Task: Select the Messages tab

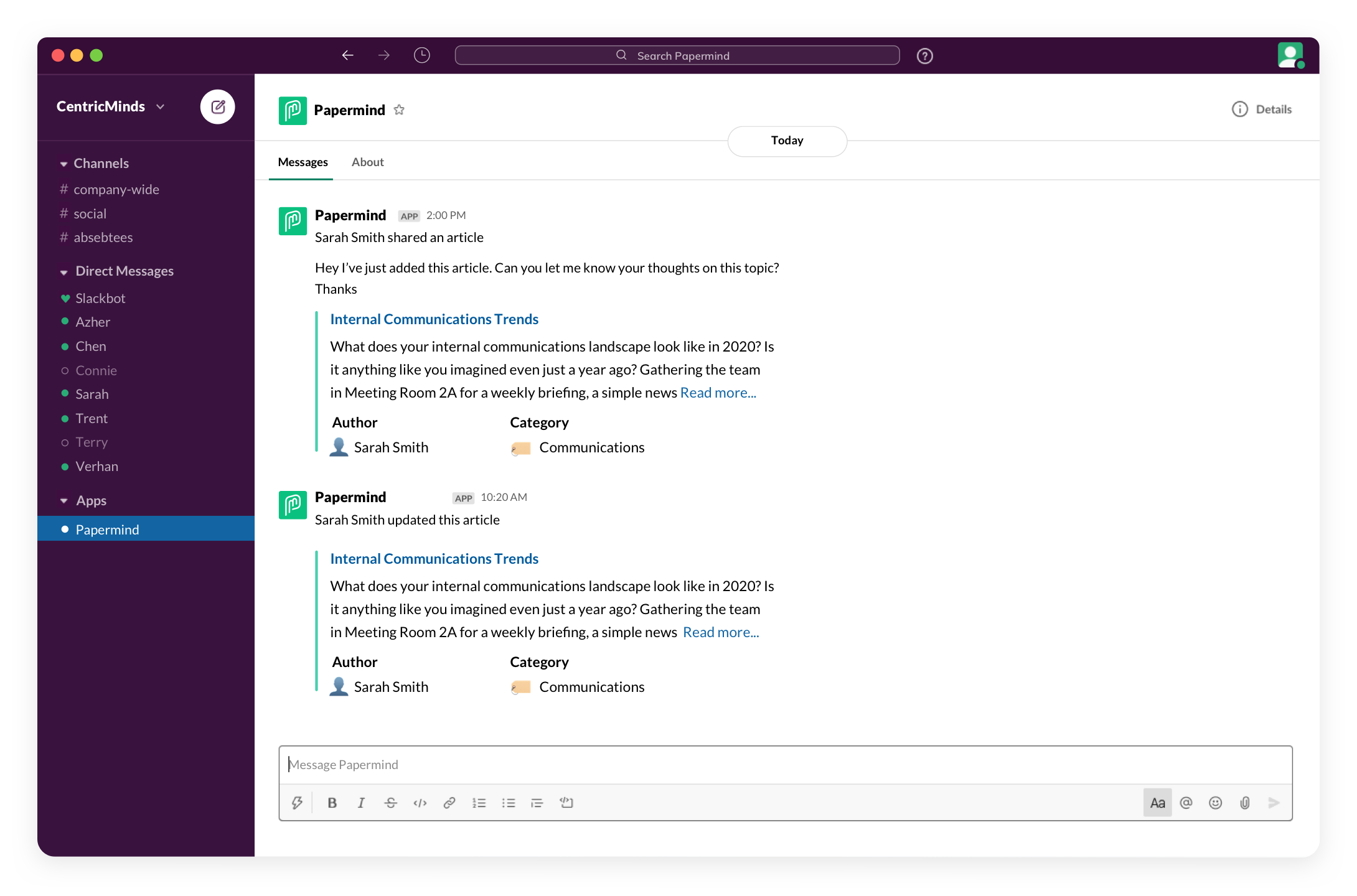Action: (303, 162)
